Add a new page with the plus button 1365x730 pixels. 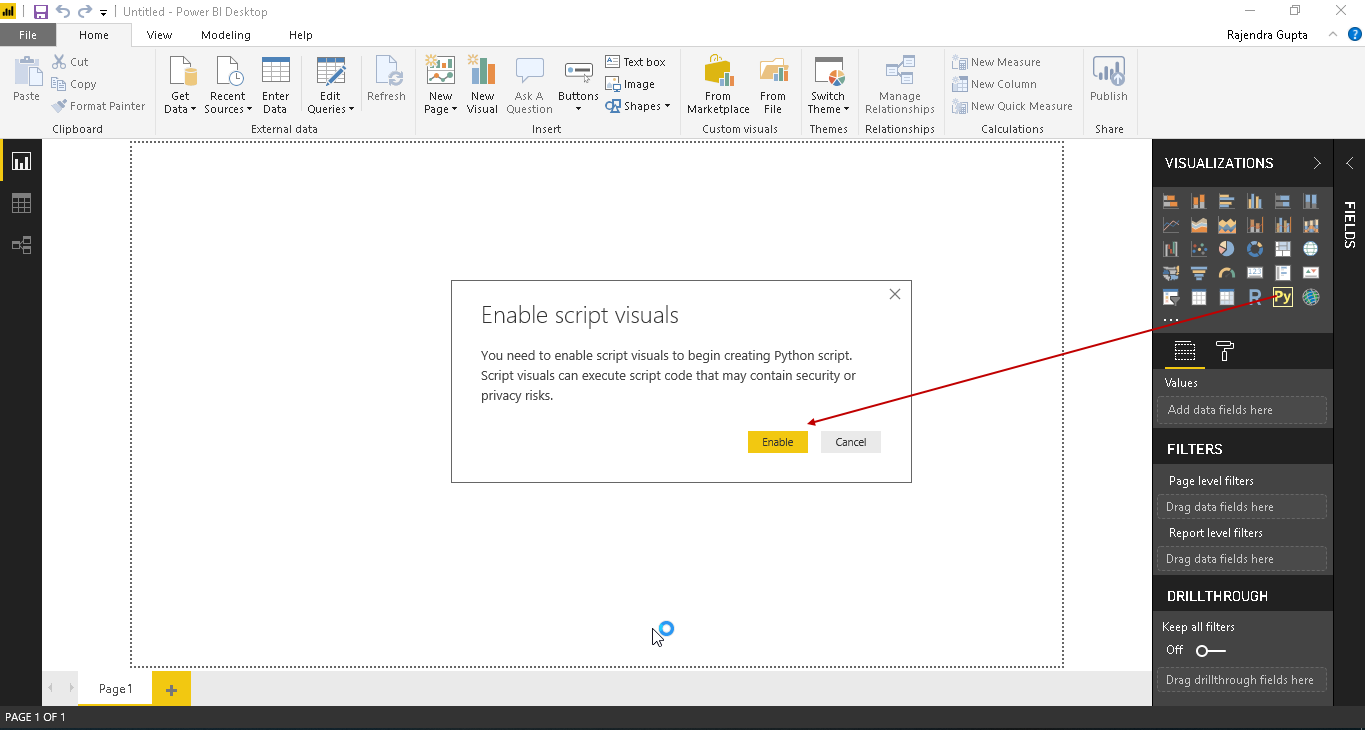pos(171,689)
